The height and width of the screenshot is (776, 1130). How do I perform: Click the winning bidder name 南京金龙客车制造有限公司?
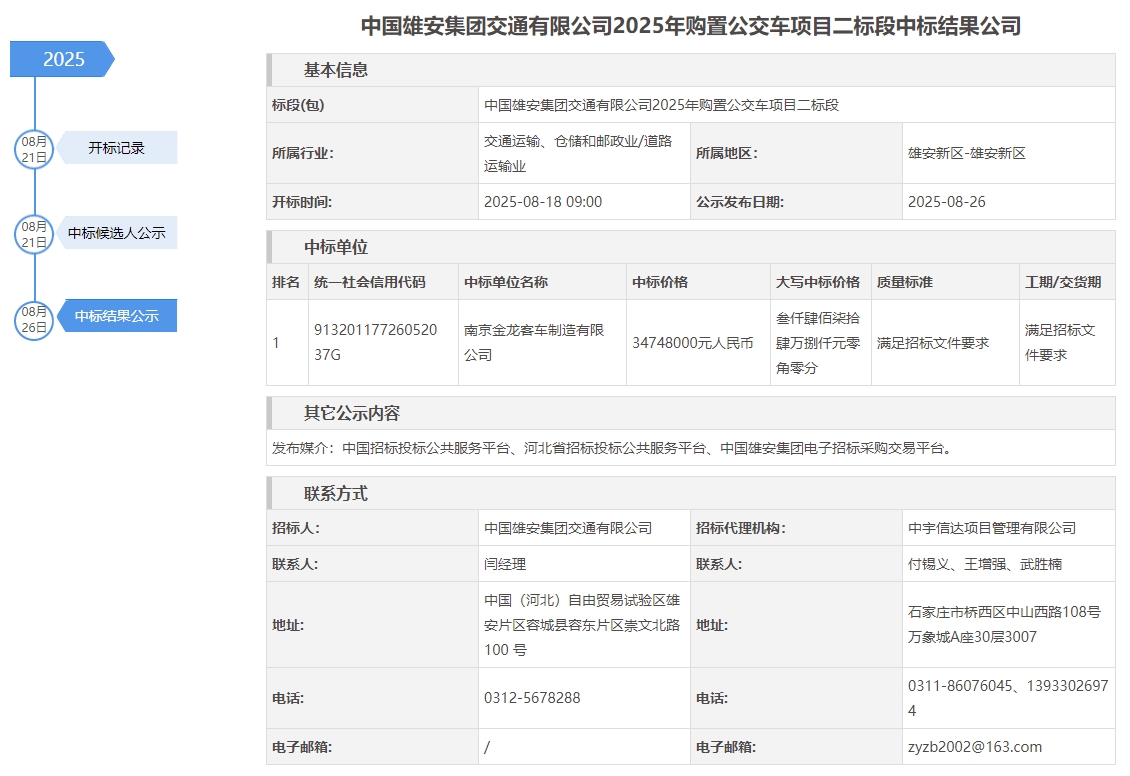click(534, 342)
